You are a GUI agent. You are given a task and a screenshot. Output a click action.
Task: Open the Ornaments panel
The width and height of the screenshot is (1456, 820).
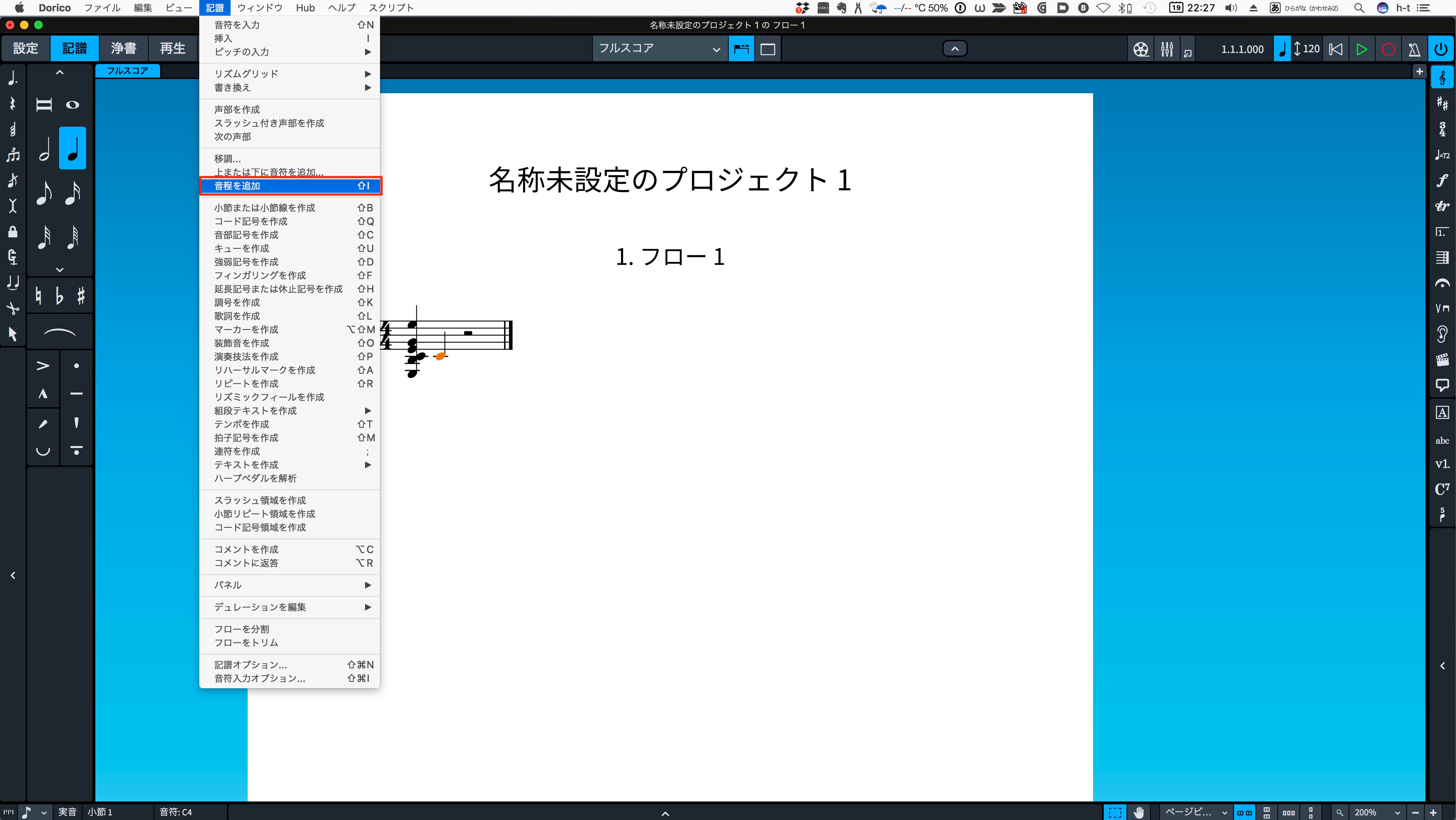pos(1442,206)
